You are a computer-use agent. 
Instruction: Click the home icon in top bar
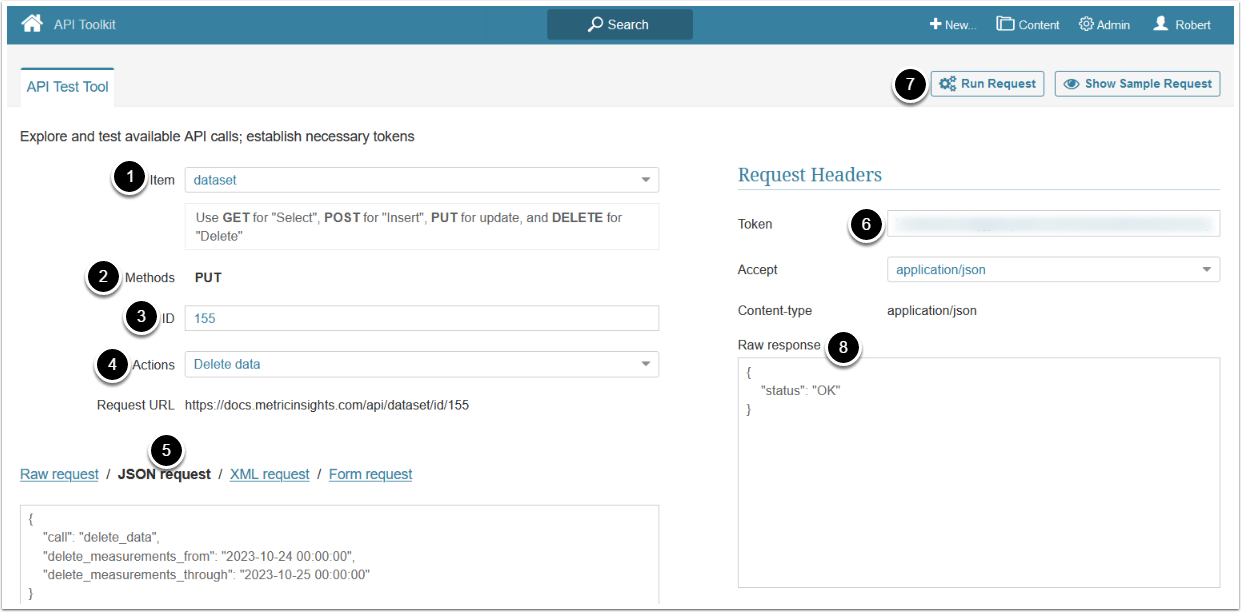[32, 23]
